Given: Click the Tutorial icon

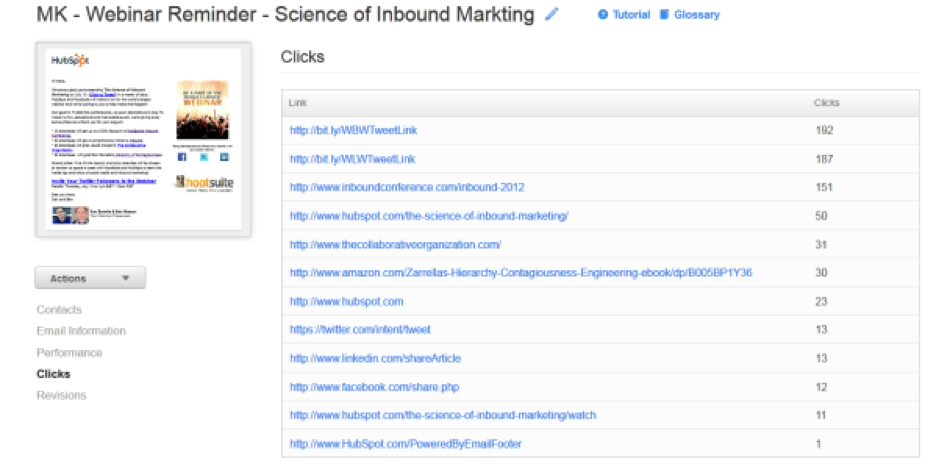Looking at the screenshot, I should click(602, 14).
